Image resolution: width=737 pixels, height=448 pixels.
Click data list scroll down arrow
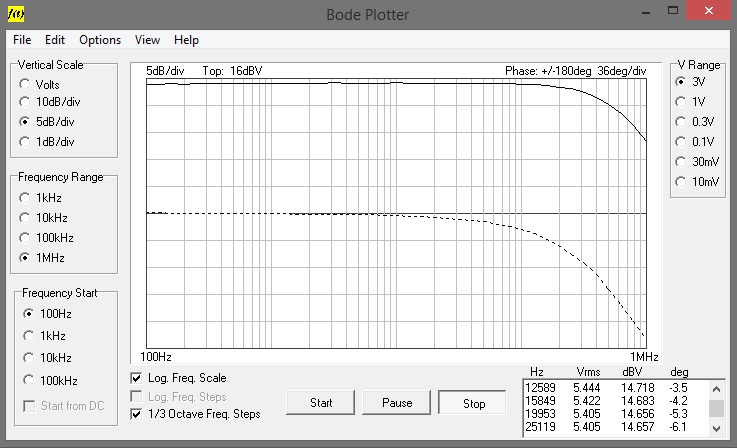716,428
